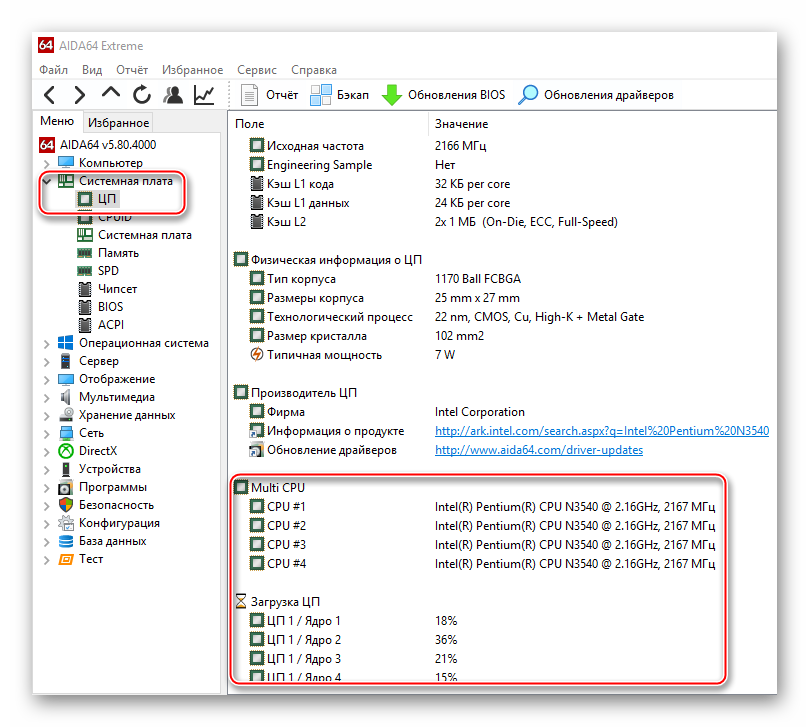Open Обновления драйверов from toolbar
Viewport: 809px width, 727px height.
[596, 95]
